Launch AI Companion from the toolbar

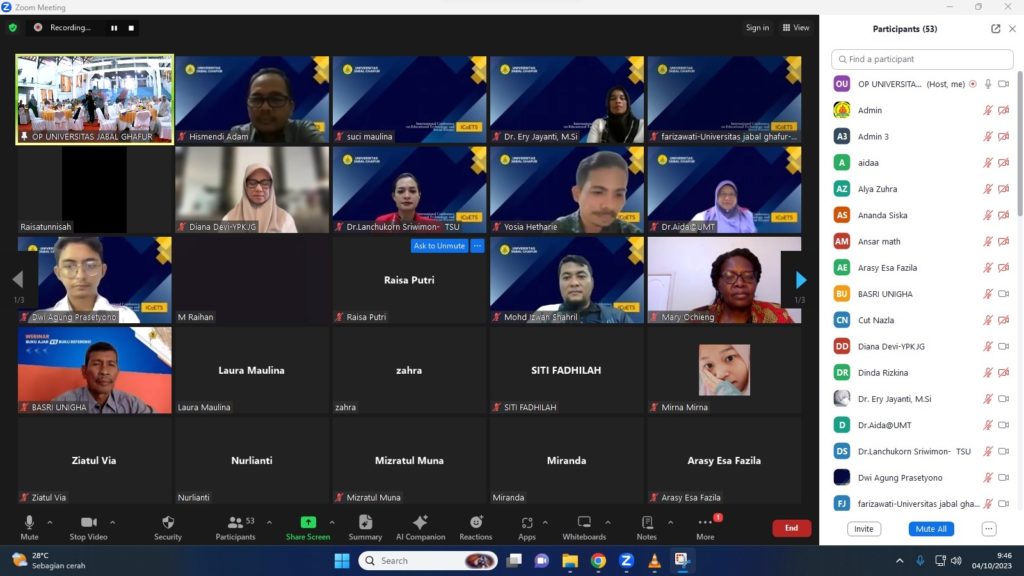(420, 522)
